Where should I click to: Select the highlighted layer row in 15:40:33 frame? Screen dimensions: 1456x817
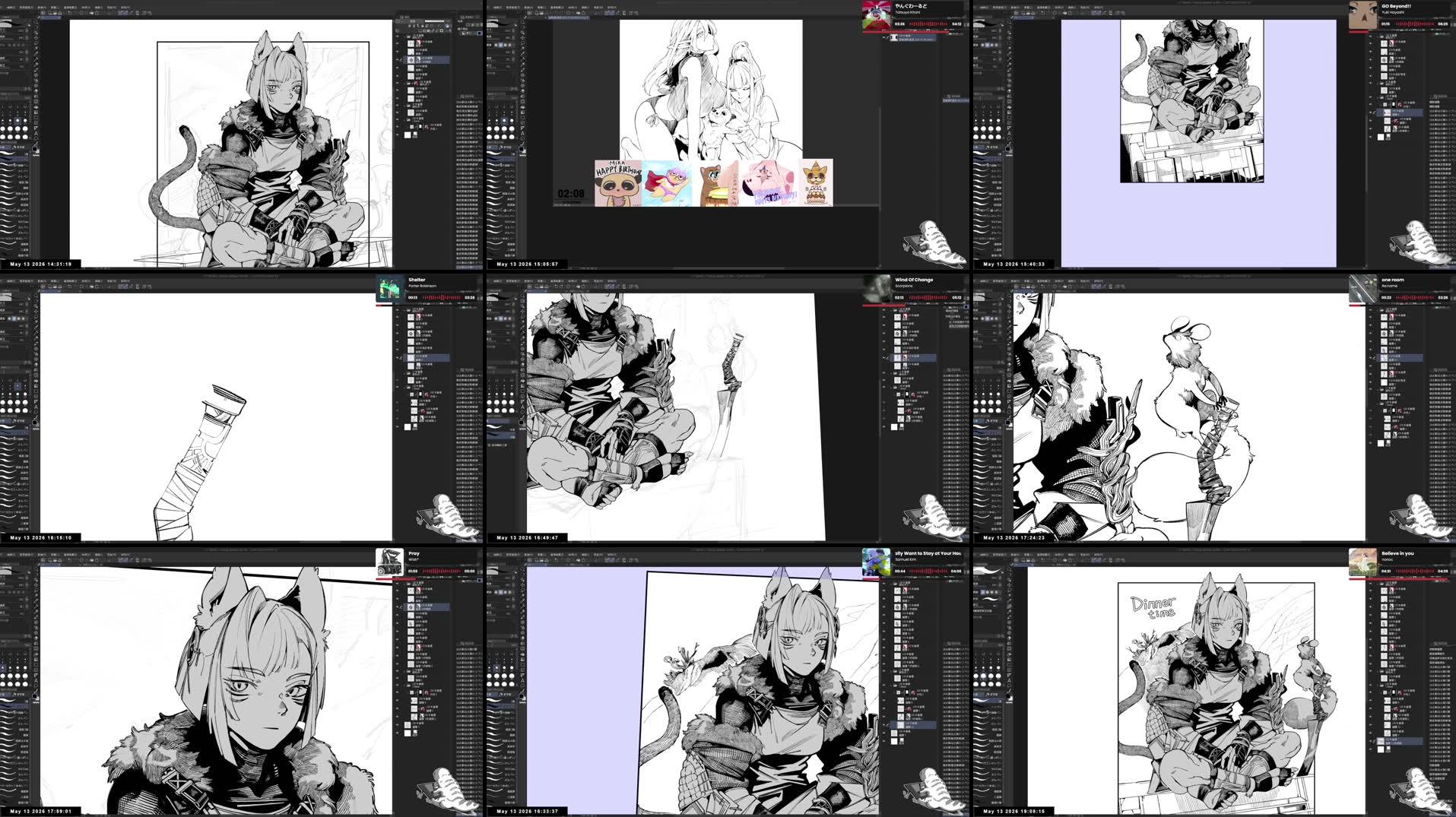pyautogui.click(x=1400, y=112)
